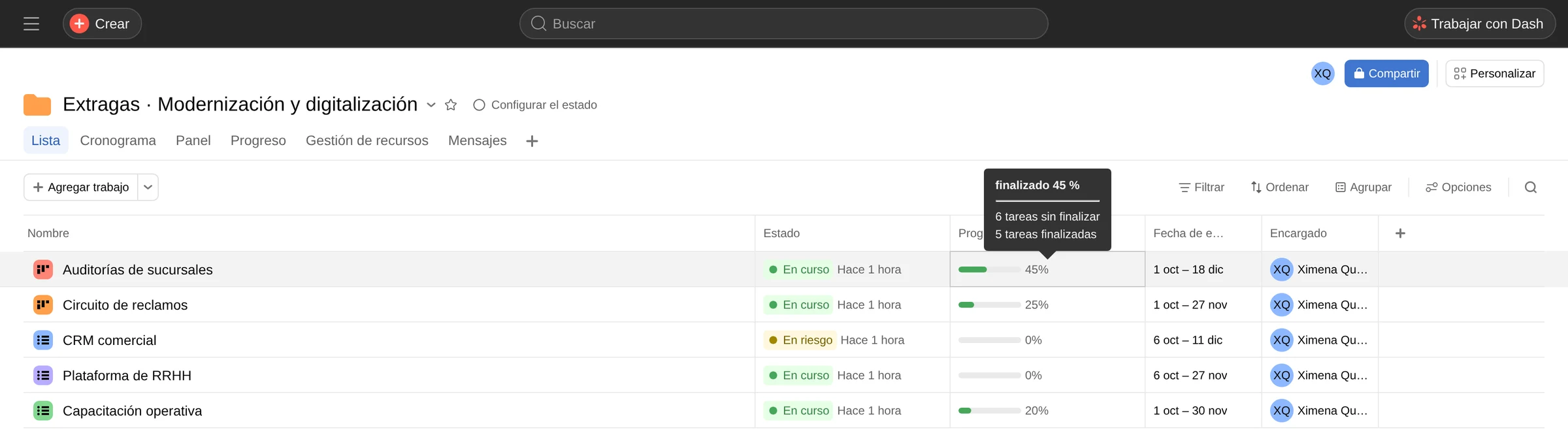Viewport: 1568px width, 441px height.
Task: Click the date range 1 oct – 30 nov
Action: point(1190,410)
